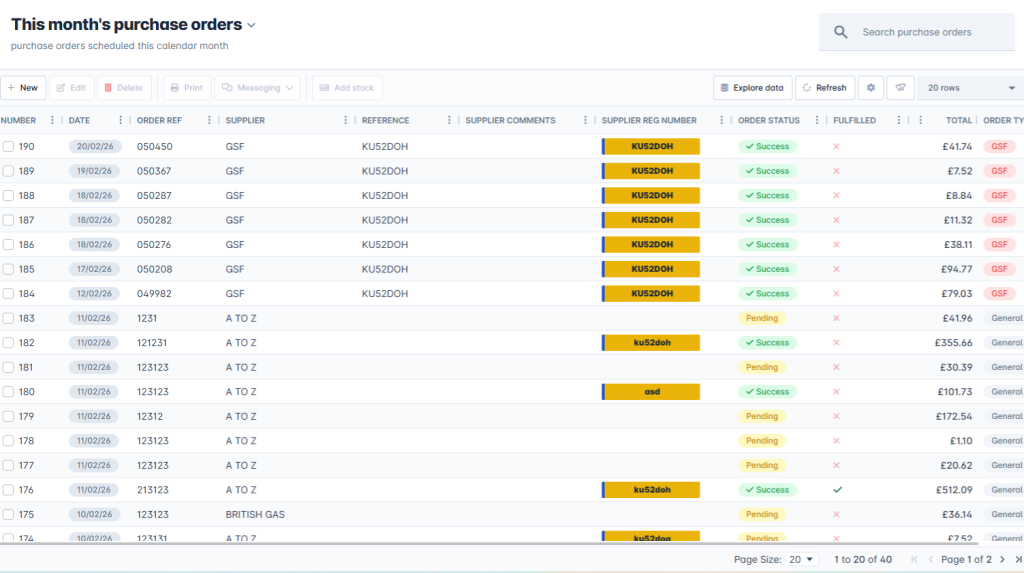Click the Delete button

click(x=124, y=88)
